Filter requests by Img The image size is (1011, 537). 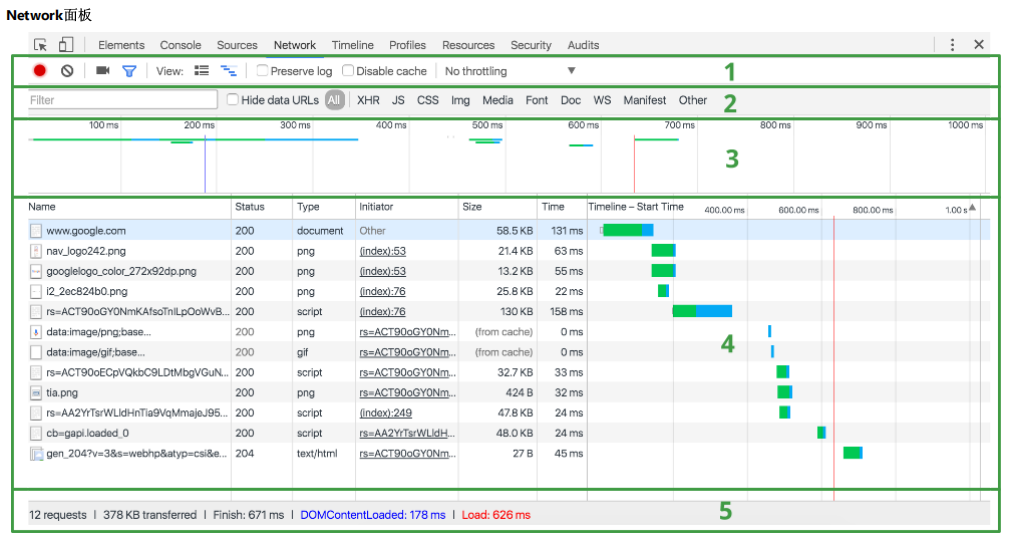460,101
